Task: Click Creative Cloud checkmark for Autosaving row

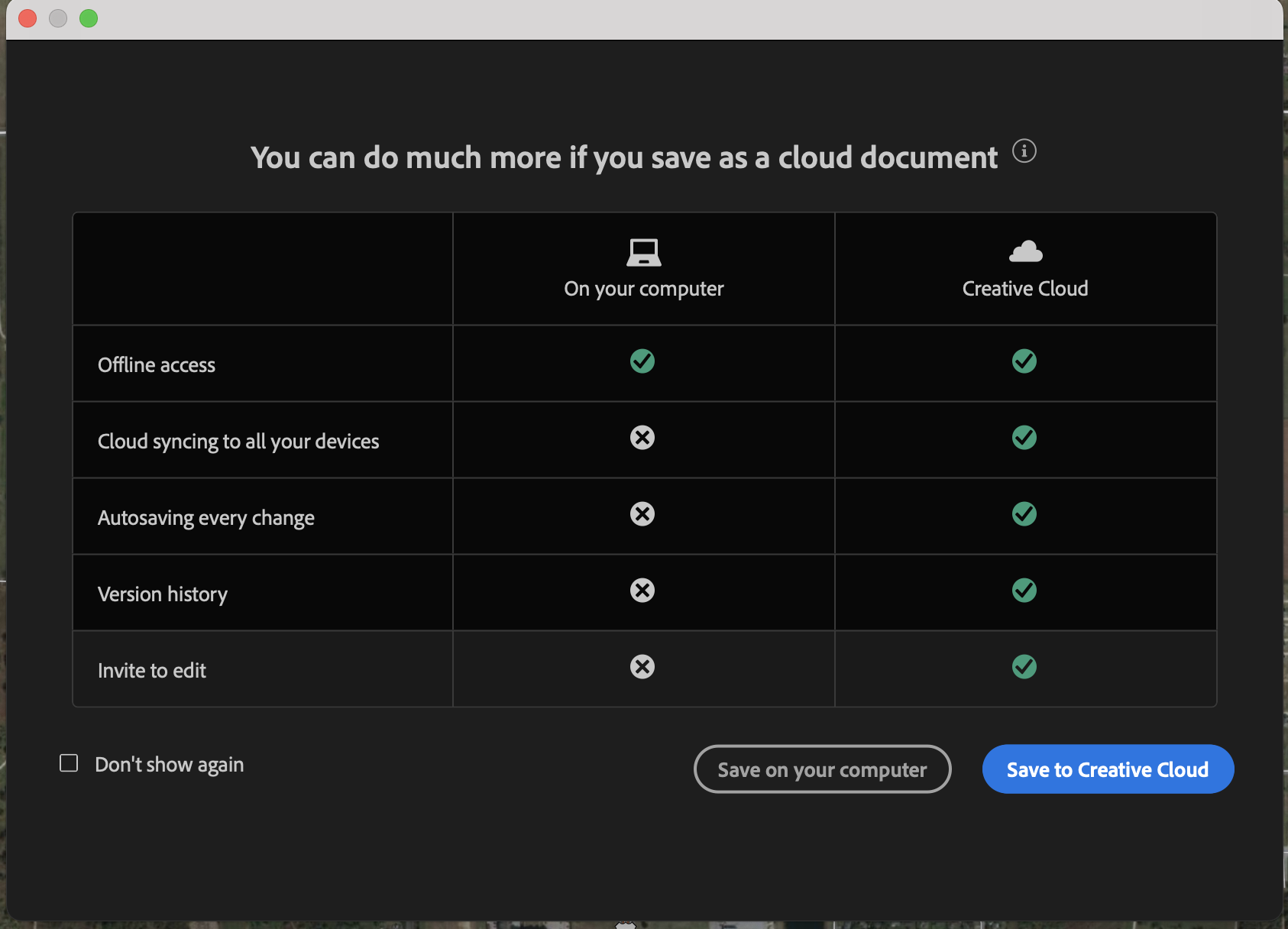Action: (x=1024, y=514)
